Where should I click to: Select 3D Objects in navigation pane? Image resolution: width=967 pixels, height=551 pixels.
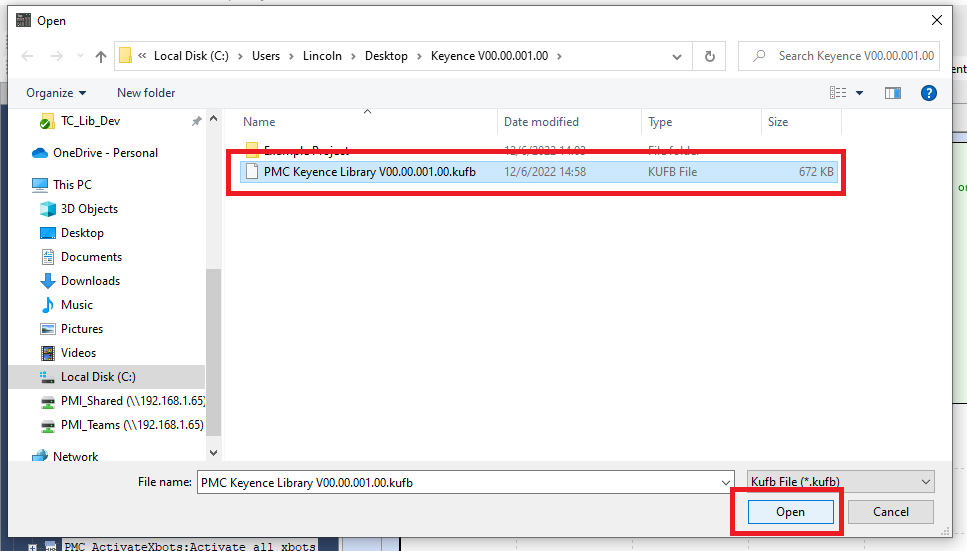[x=89, y=209]
